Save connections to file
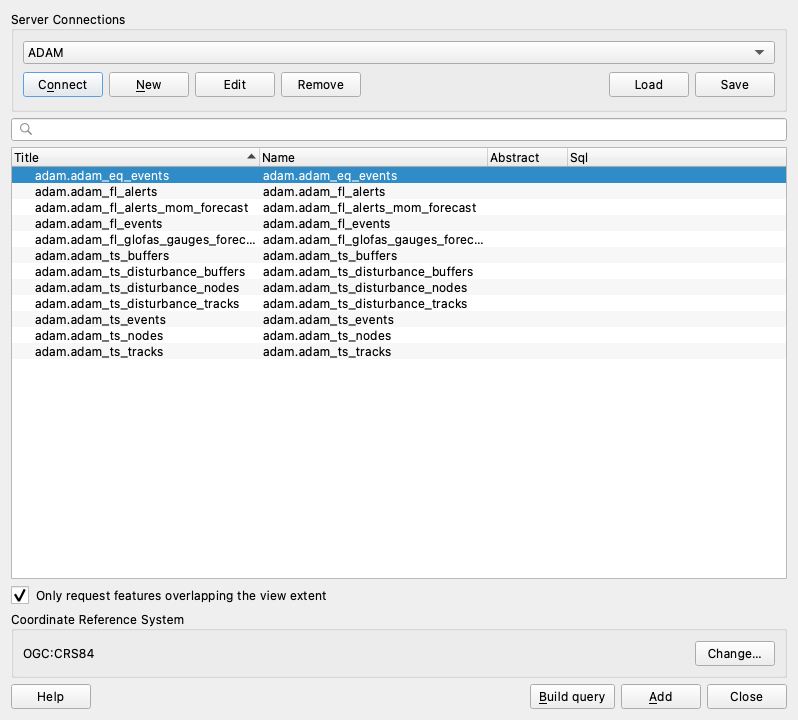Viewport: 798px width, 720px height. tap(734, 84)
